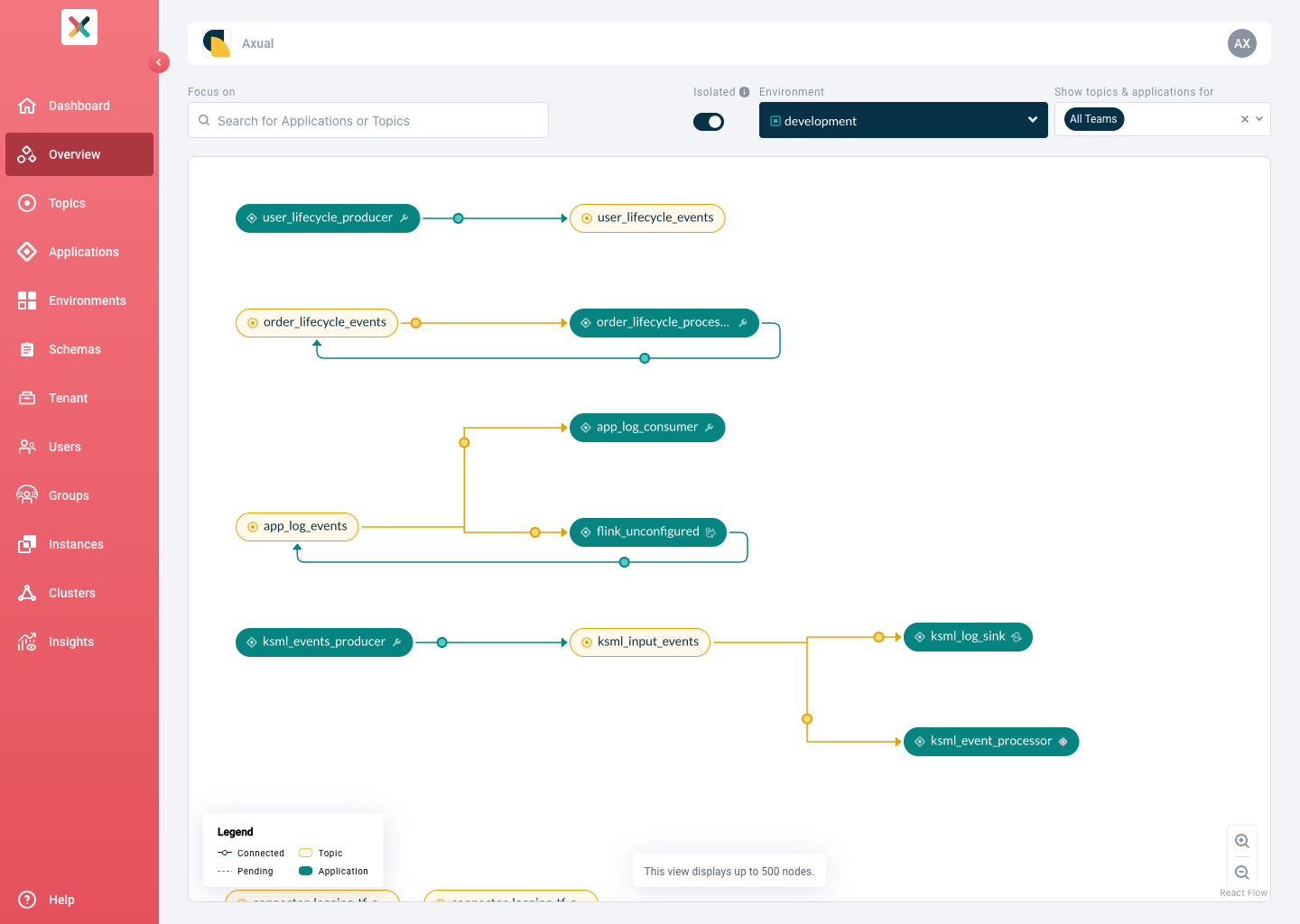Zoom in on the flow graph
The width and height of the screenshot is (1300, 924).
click(x=1242, y=841)
